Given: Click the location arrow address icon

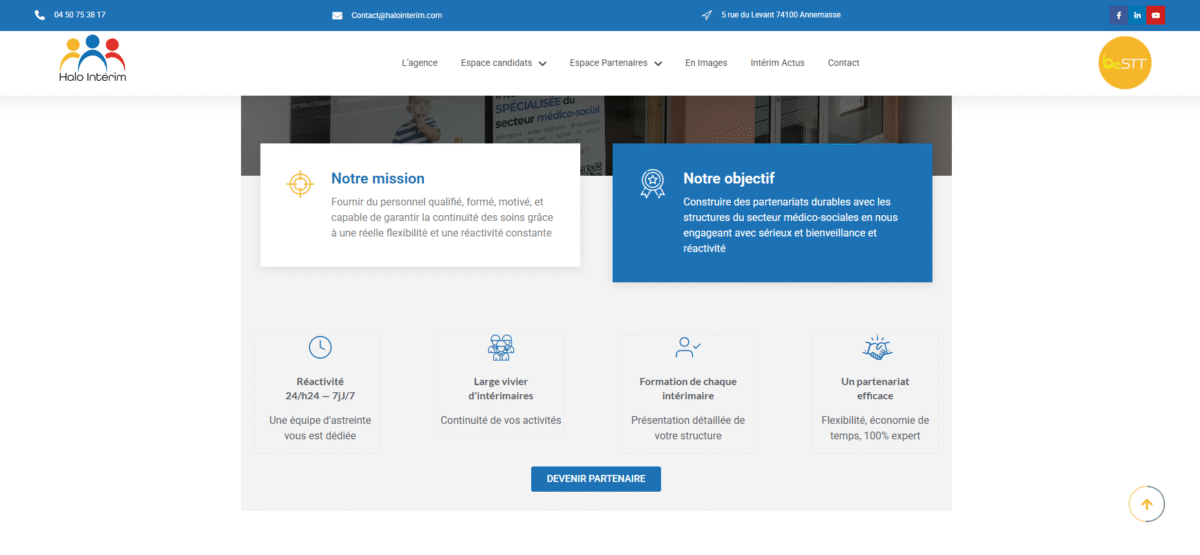Looking at the screenshot, I should (707, 15).
